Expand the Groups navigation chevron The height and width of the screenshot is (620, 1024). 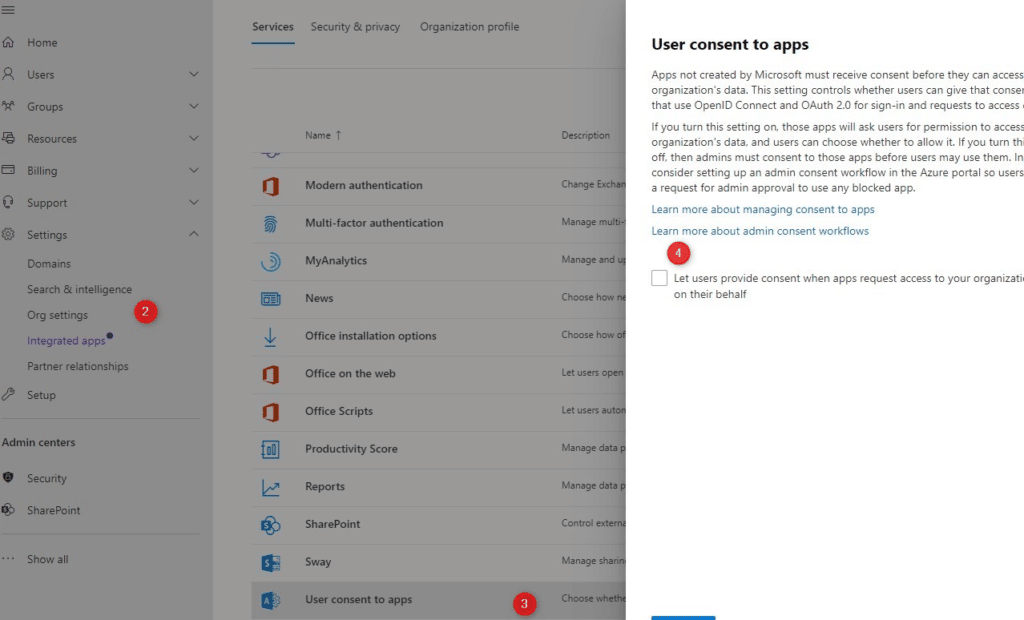pos(194,106)
